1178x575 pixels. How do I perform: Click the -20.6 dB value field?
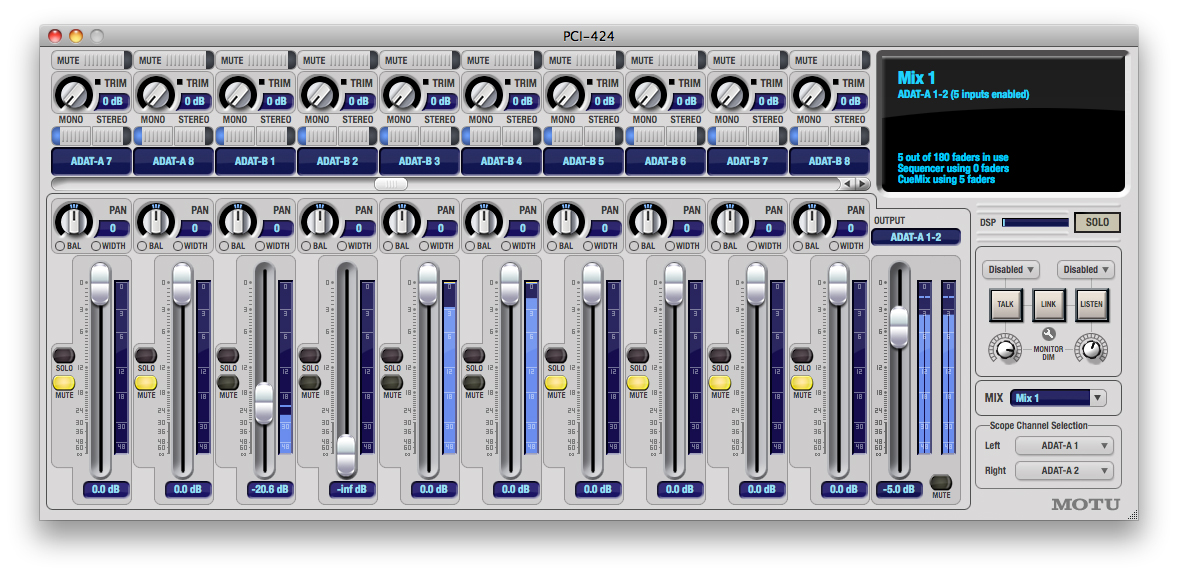269,489
